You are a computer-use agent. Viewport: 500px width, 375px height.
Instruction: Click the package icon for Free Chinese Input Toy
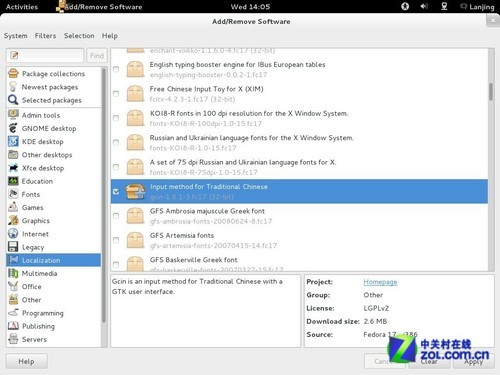135,93
